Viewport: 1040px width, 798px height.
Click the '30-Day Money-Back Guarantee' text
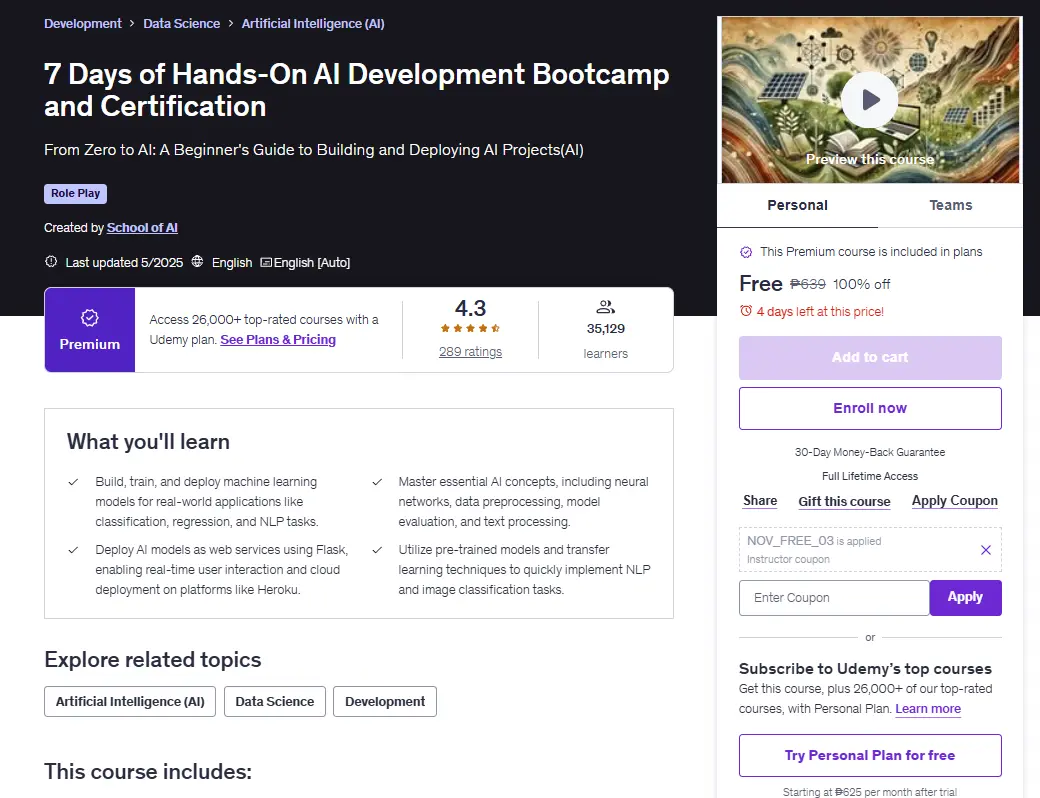pyautogui.click(x=870, y=452)
